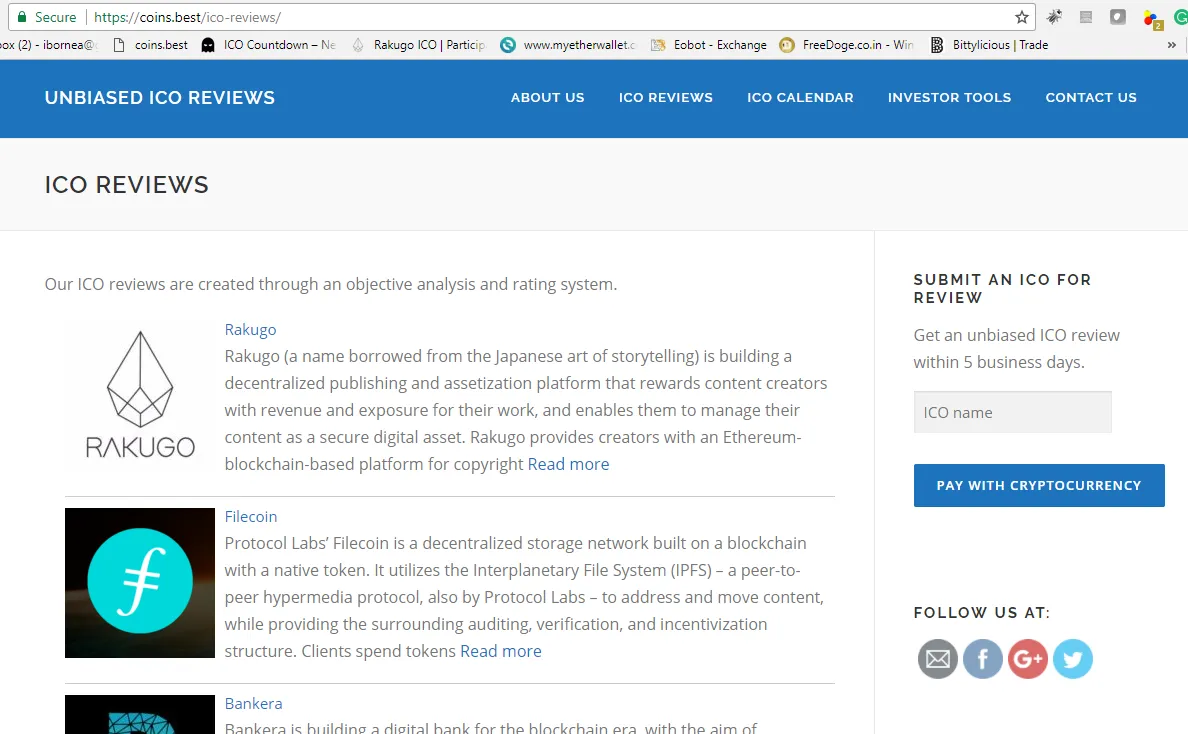Click the Google Plus follow icon

[1027, 659]
